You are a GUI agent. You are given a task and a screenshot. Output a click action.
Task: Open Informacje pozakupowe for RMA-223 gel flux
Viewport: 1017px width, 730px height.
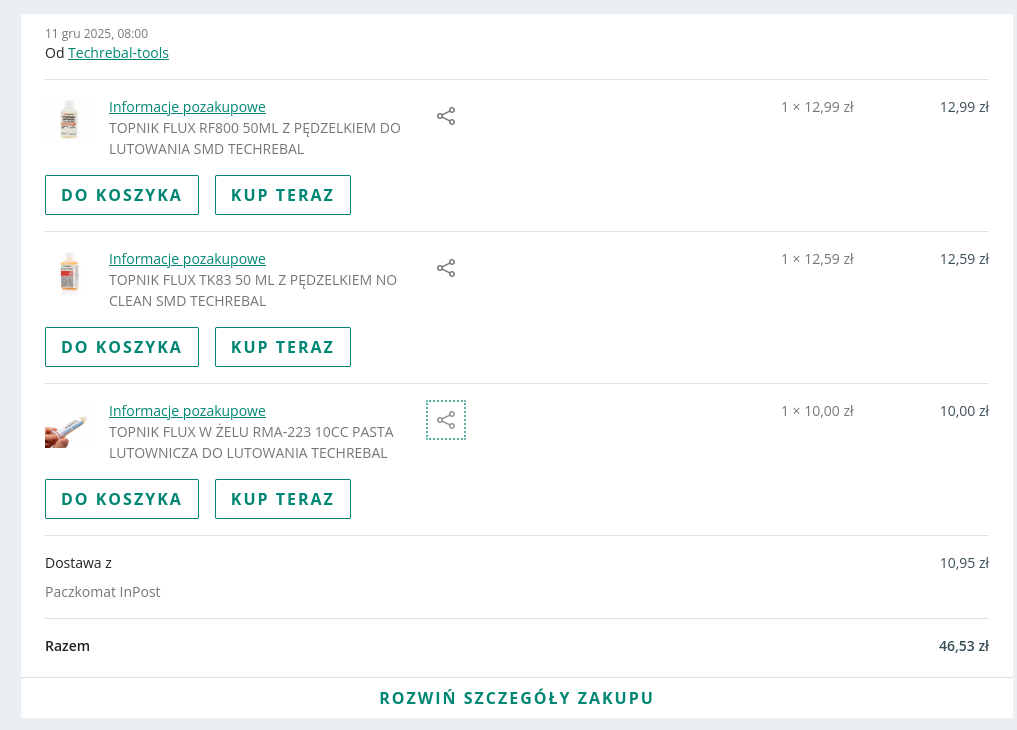(187, 411)
